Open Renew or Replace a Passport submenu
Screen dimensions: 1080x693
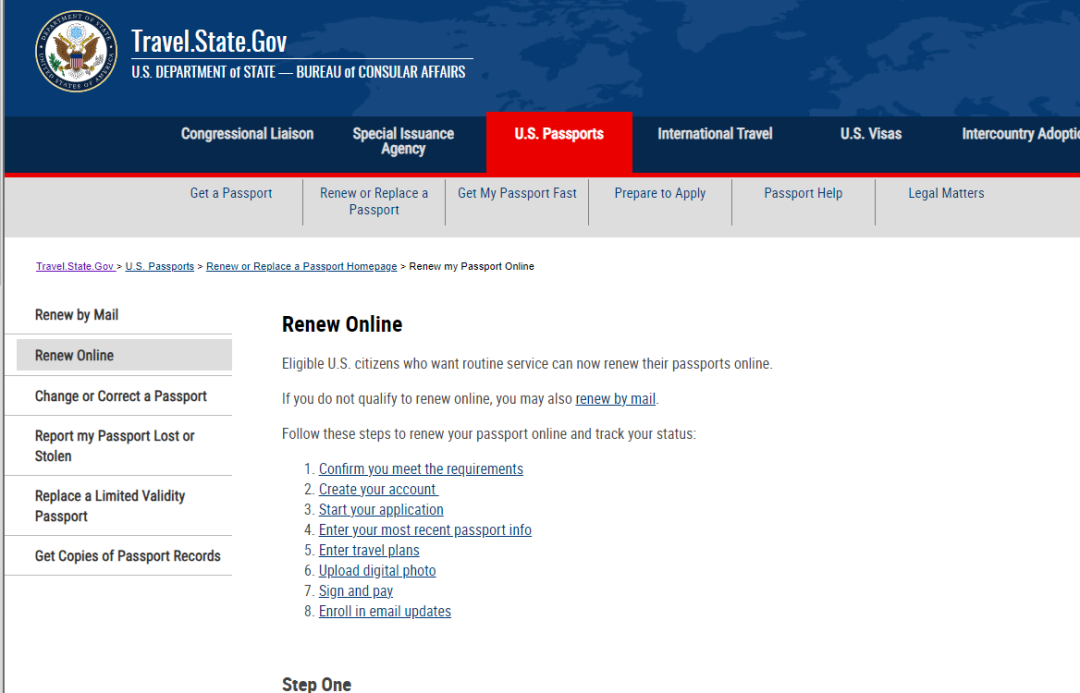374,201
